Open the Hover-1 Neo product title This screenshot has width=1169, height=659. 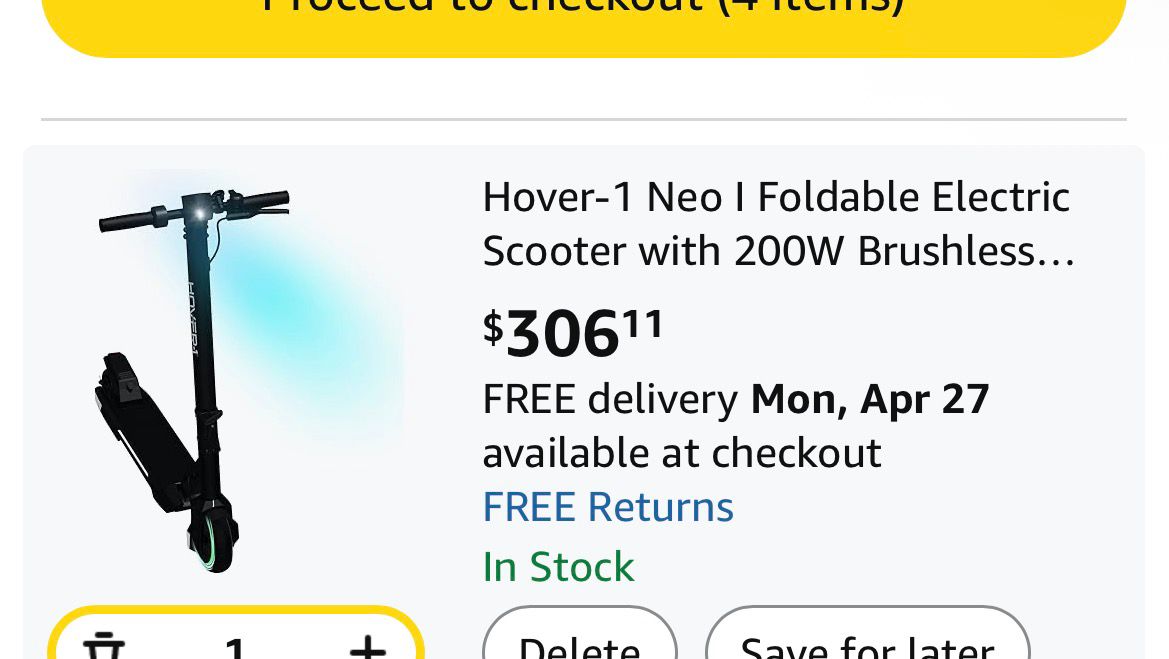pos(776,198)
